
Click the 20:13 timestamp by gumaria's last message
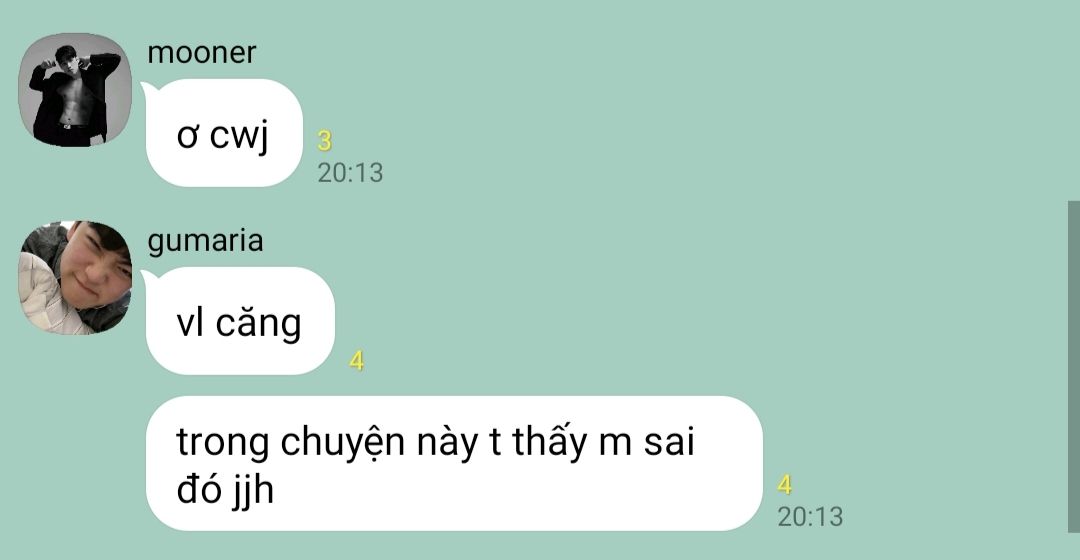(810, 517)
